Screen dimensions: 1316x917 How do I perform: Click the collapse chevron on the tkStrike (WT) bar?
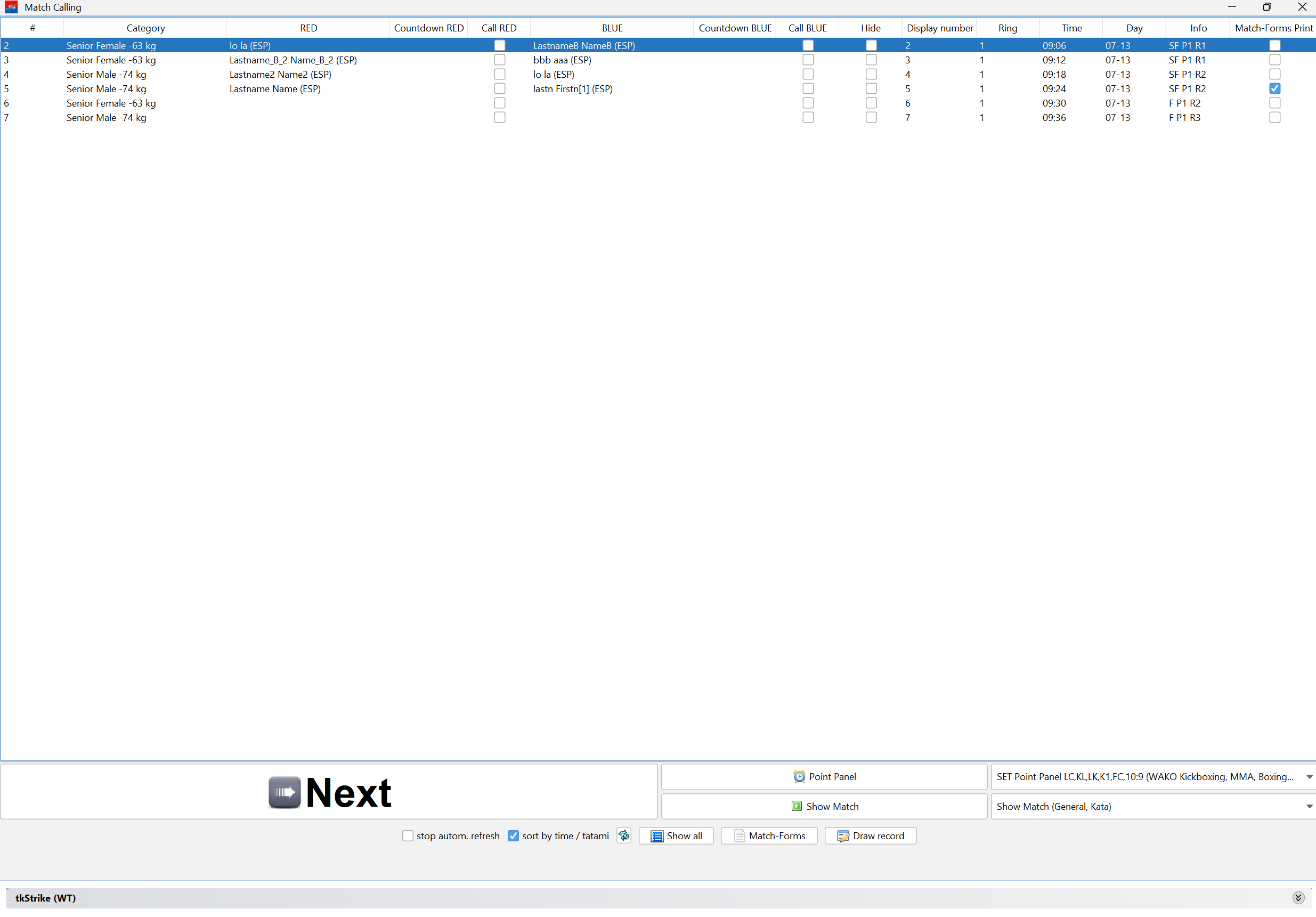(x=1298, y=897)
